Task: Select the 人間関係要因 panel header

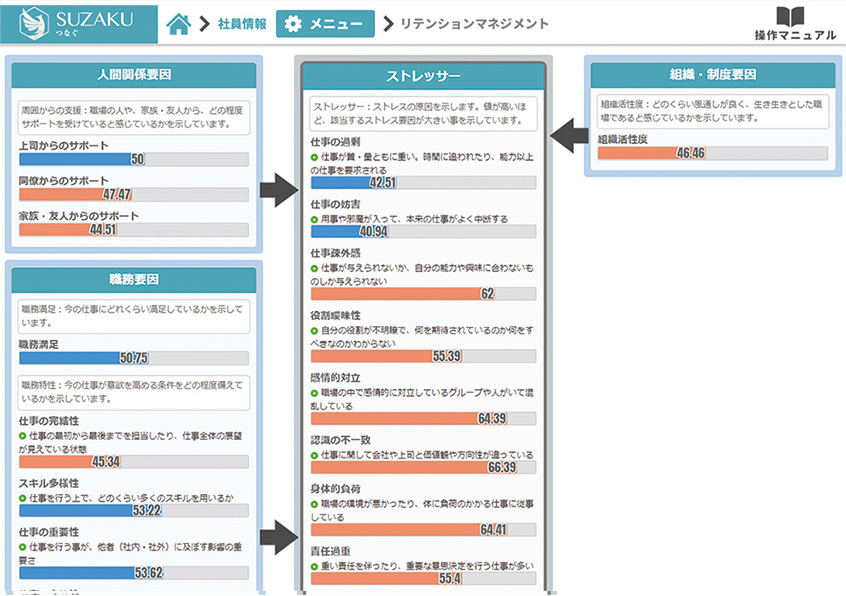Action: [x=134, y=75]
